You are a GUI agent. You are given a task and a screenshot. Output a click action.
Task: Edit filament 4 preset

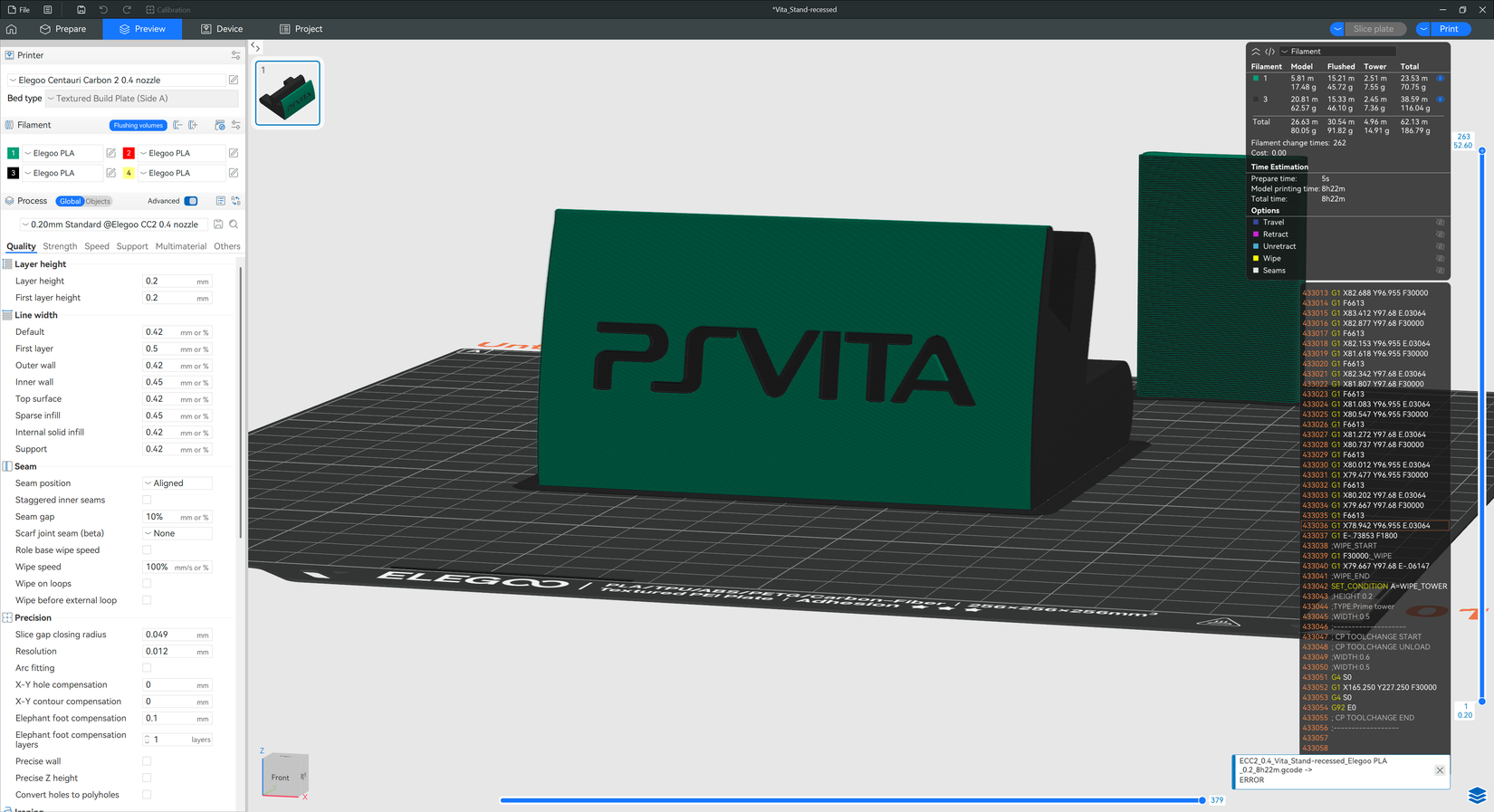[234, 173]
